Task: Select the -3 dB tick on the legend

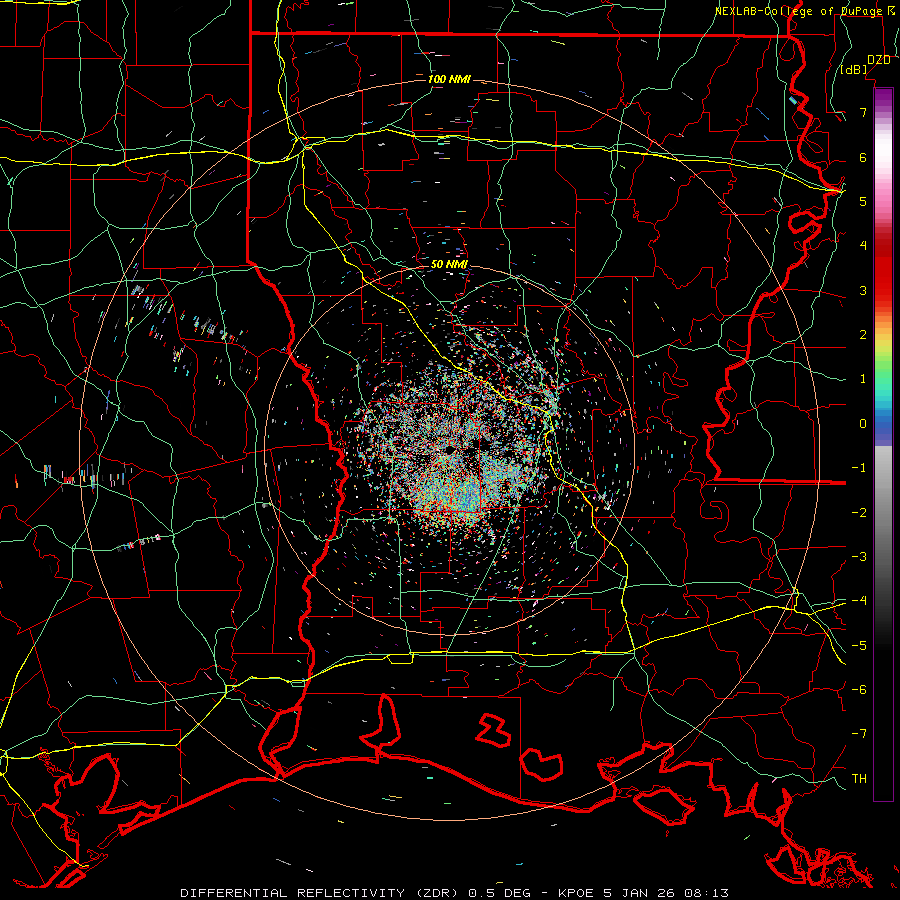Action: coord(859,557)
